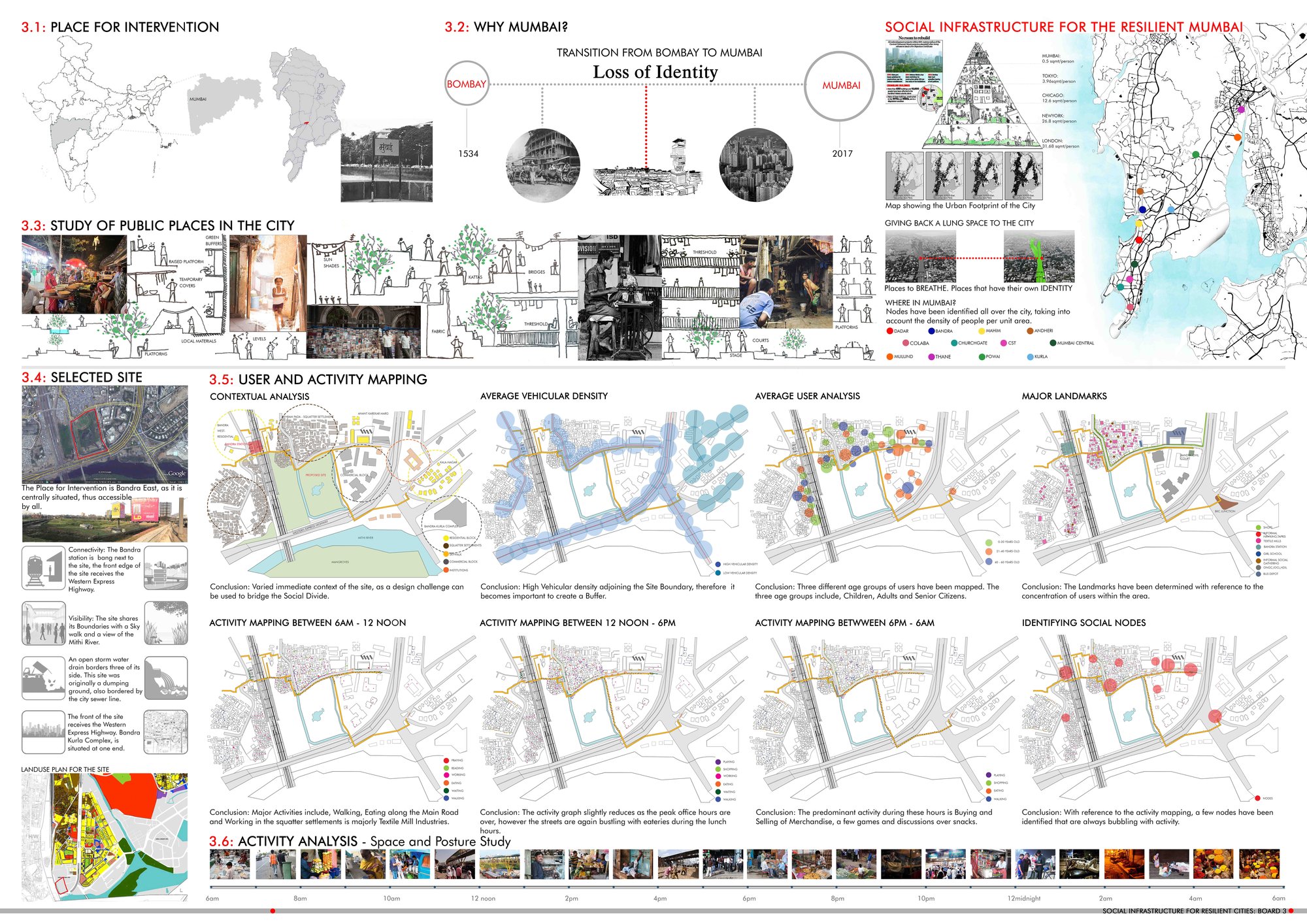Click the 'AVERAGE USER ANALYSIS' map title
This screenshot has height=924, width=1307.
(808, 396)
